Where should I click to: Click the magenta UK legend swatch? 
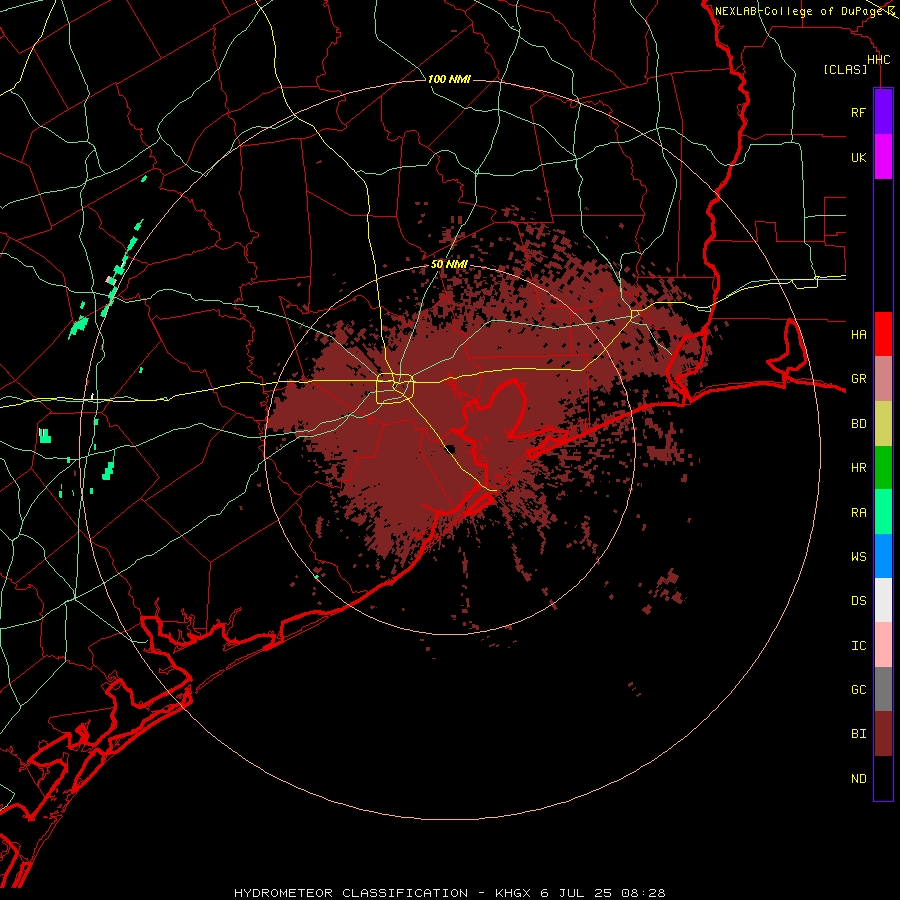click(x=883, y=157)
